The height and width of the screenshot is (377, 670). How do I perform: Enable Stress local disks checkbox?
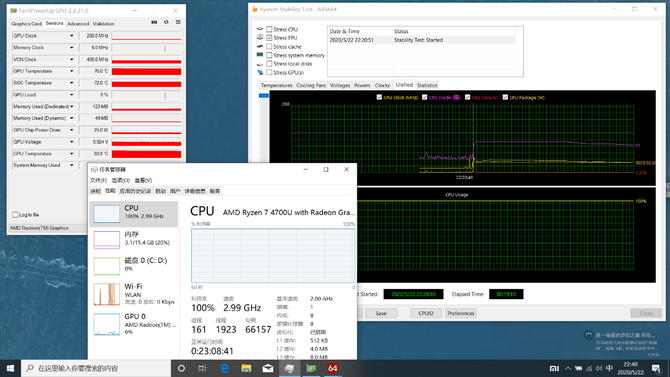tap(269, 64)
